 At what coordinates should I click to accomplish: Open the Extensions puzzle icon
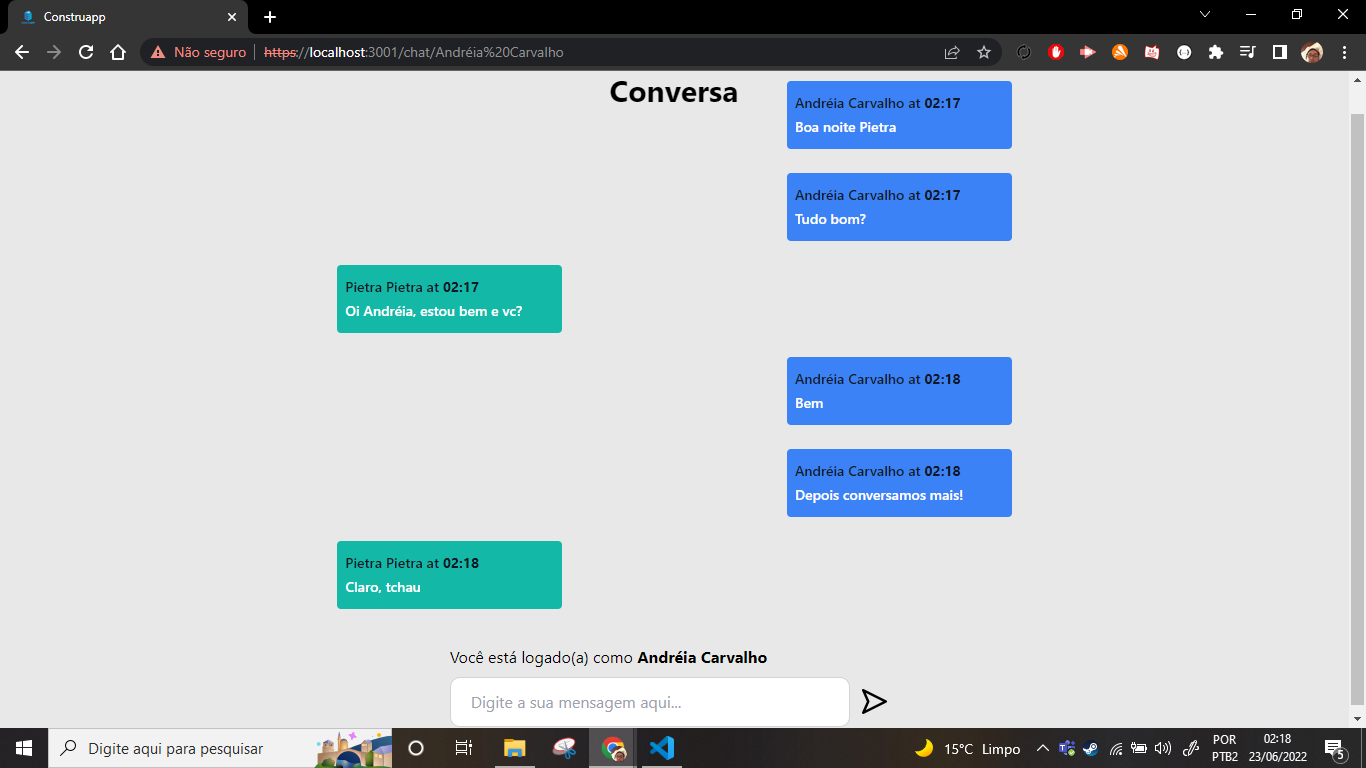point(1216,52)
